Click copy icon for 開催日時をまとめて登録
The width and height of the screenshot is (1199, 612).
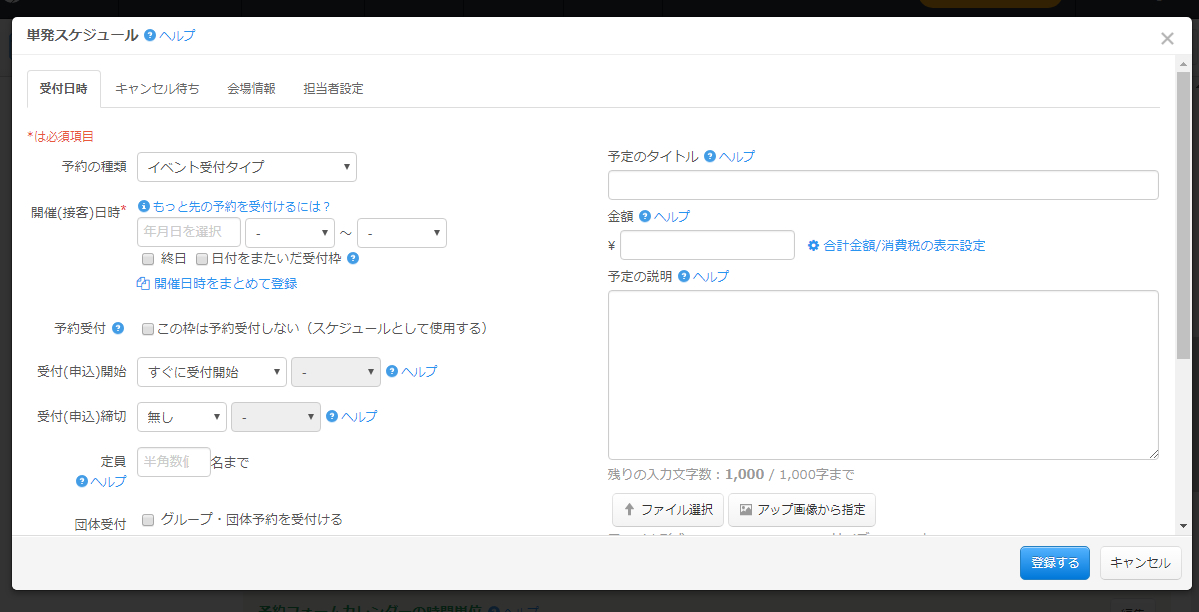coord(143,283)
